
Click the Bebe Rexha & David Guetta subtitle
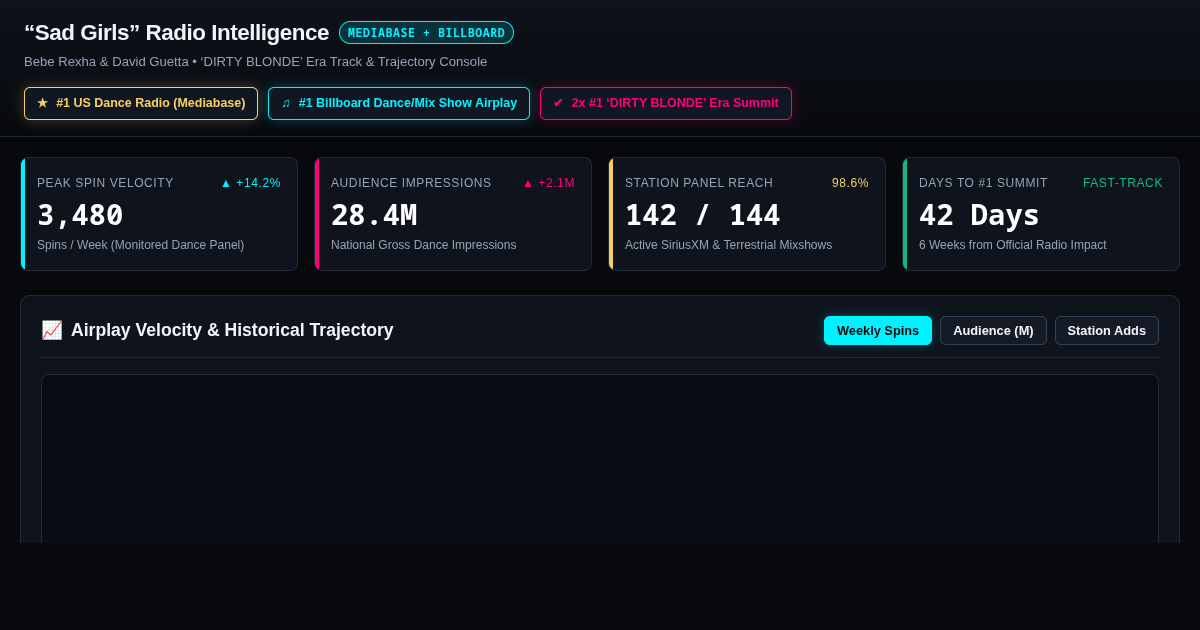pyautogui.click(x=256, y=62)
